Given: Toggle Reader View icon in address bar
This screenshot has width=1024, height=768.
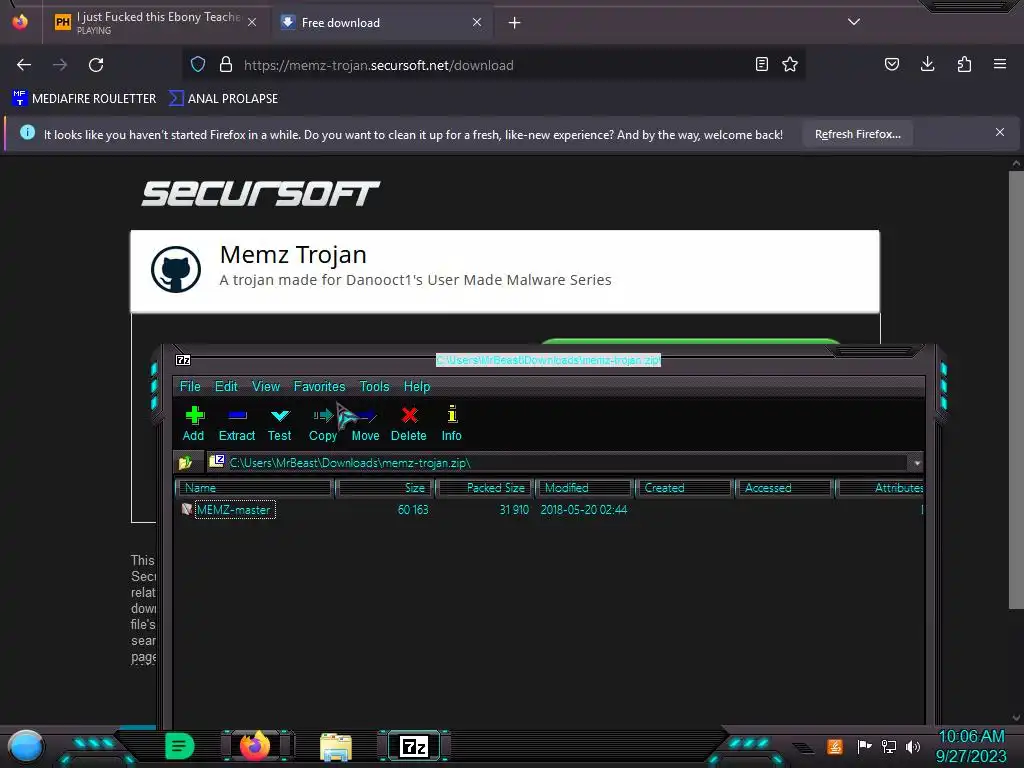Looking at the screenshot, I should 761,64.
